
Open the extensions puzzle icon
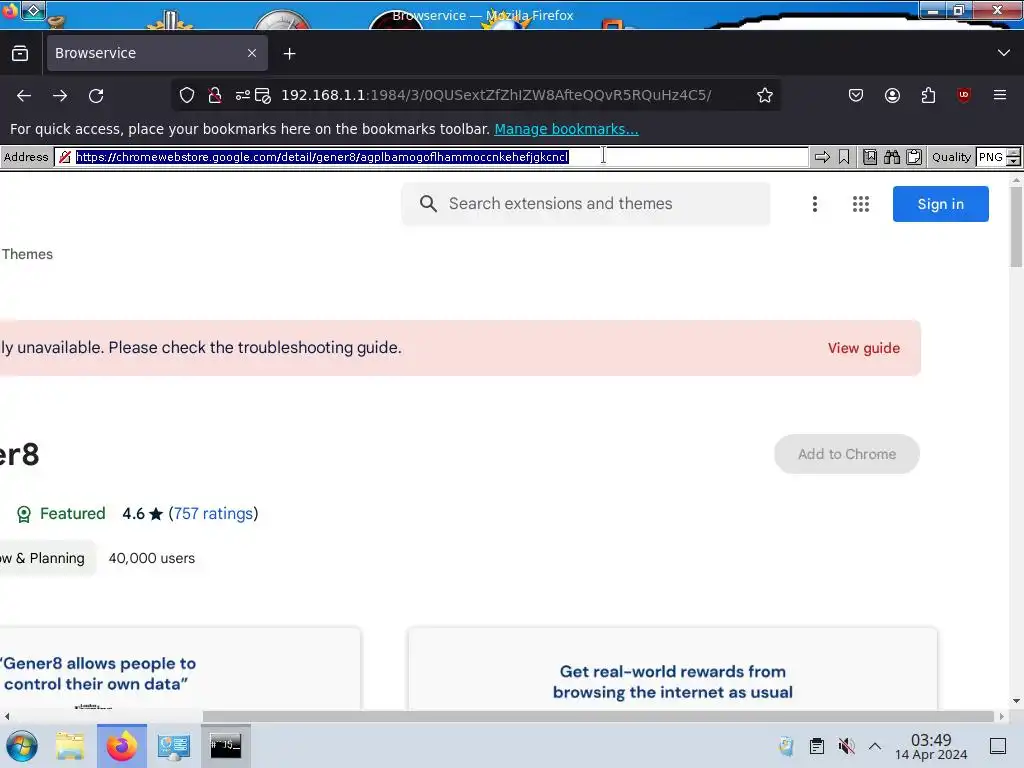pos(928,95)
